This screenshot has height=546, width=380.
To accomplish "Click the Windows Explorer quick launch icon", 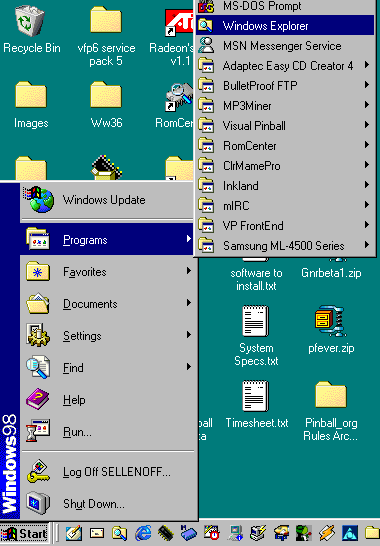I will (x=119, y=533).
